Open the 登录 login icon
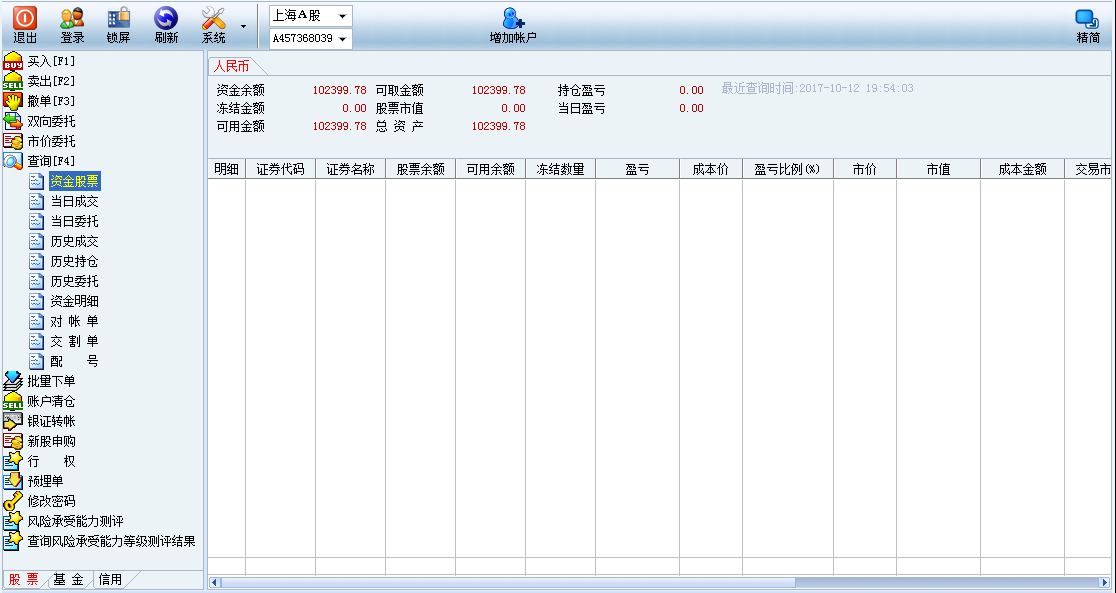 [x=72, y=19]
